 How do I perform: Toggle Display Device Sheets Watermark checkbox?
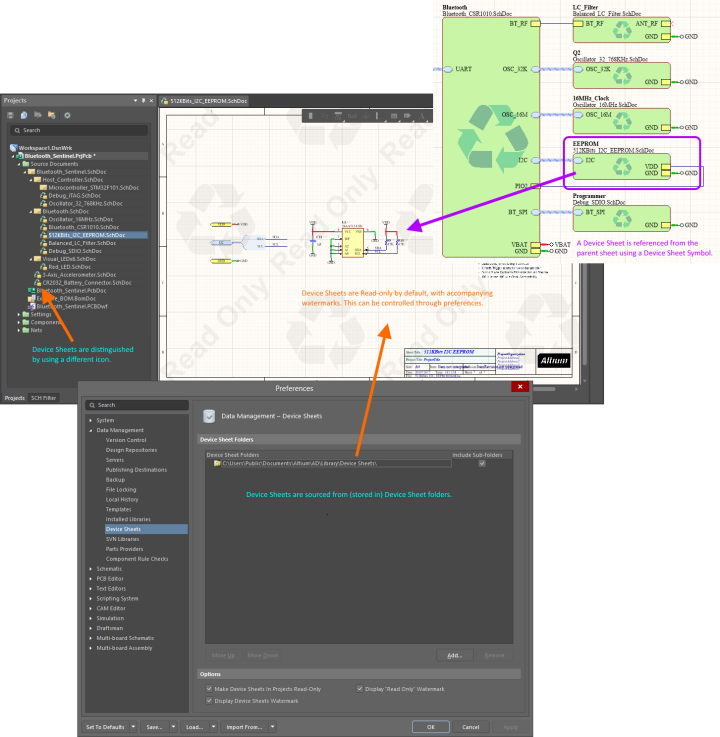209,700
